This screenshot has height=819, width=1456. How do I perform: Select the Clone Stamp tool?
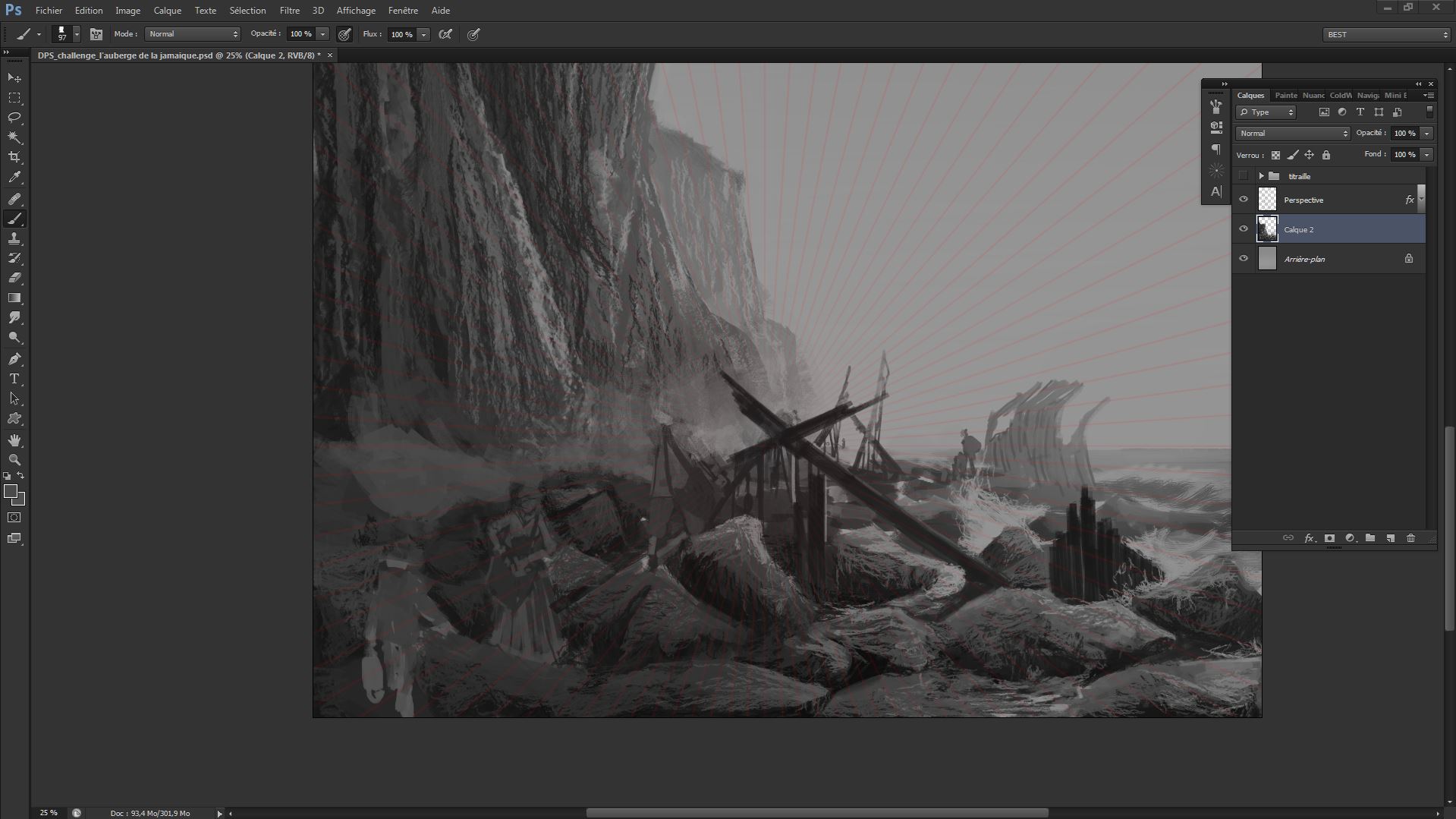14,239
